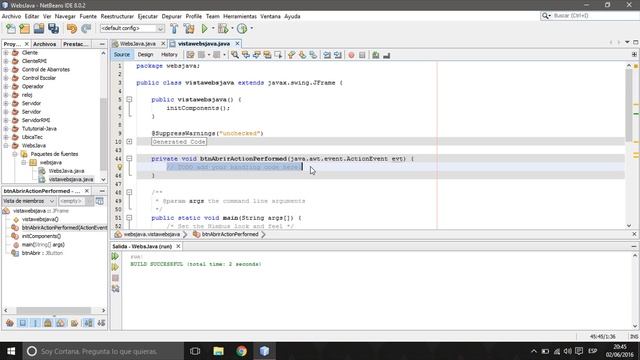The height and width of the screenshot is (360, 640).
Task: Click the Comment icon in editor toolbar
Action: tap(376, 55)
